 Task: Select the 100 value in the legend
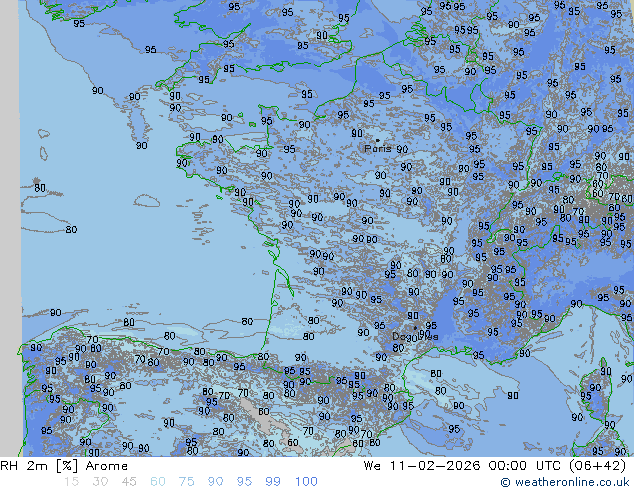tap(306, 481)
